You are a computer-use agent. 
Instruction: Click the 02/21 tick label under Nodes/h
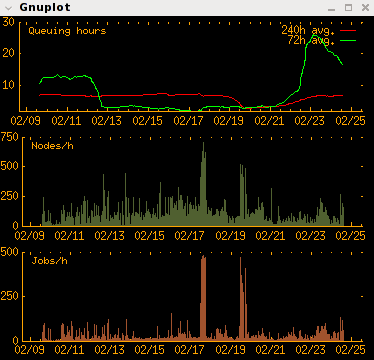click(270, 236)
